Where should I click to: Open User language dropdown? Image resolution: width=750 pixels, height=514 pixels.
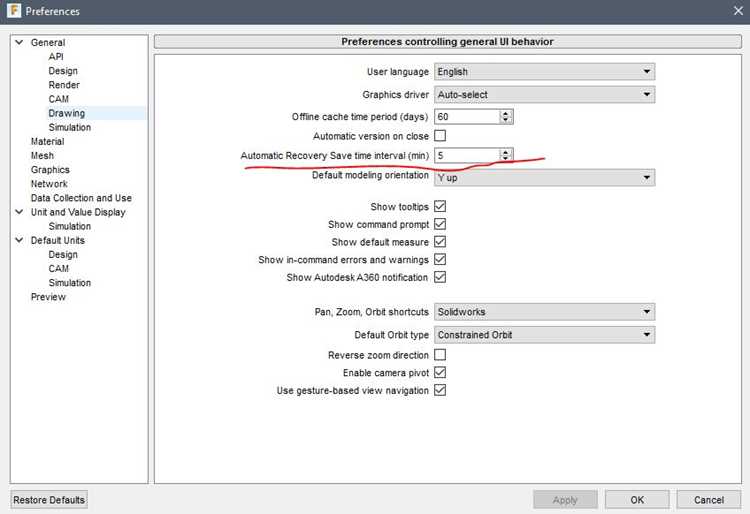click(544, 72)
